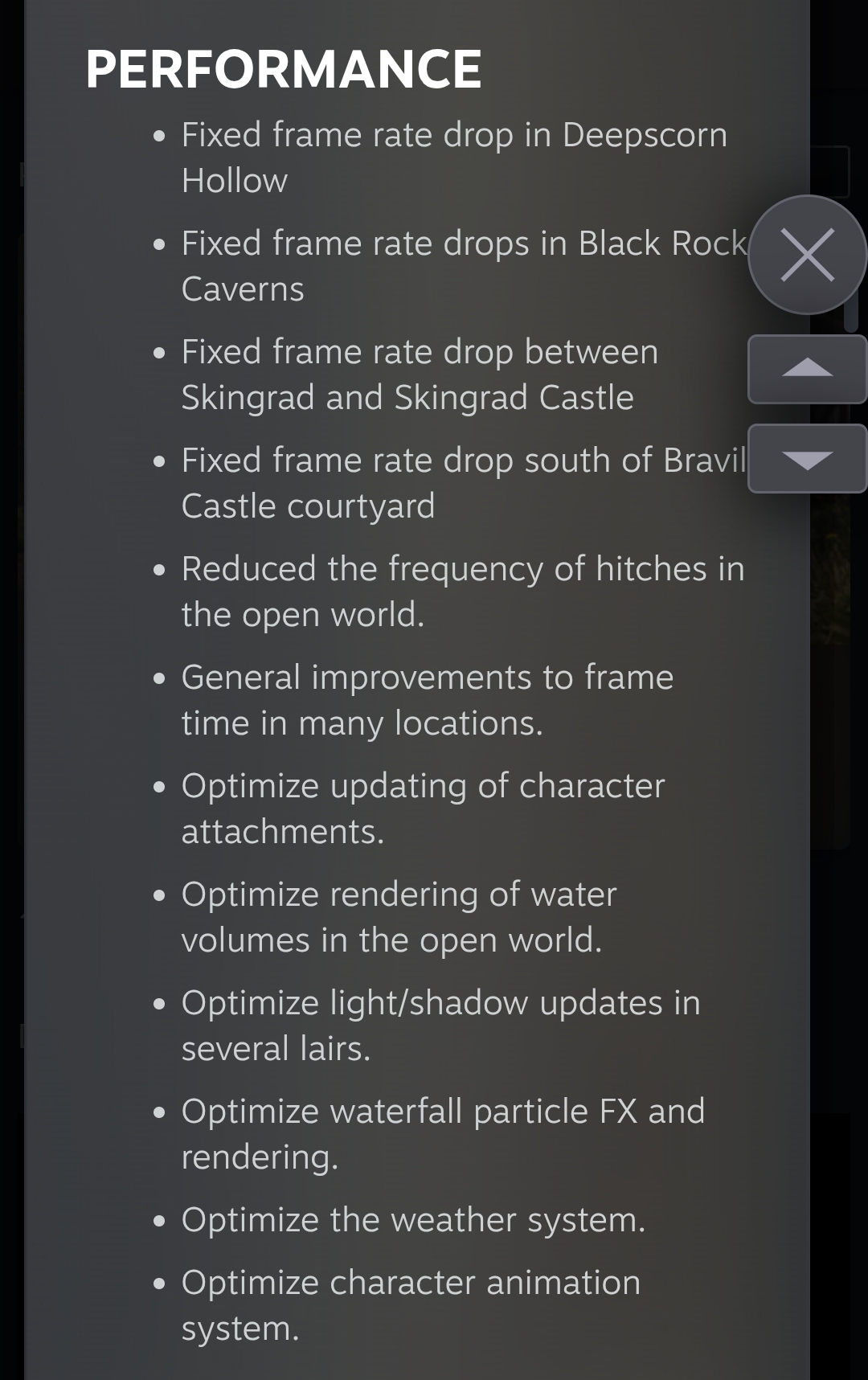Tap the dimmed background strip left of panel

(11, 690)
